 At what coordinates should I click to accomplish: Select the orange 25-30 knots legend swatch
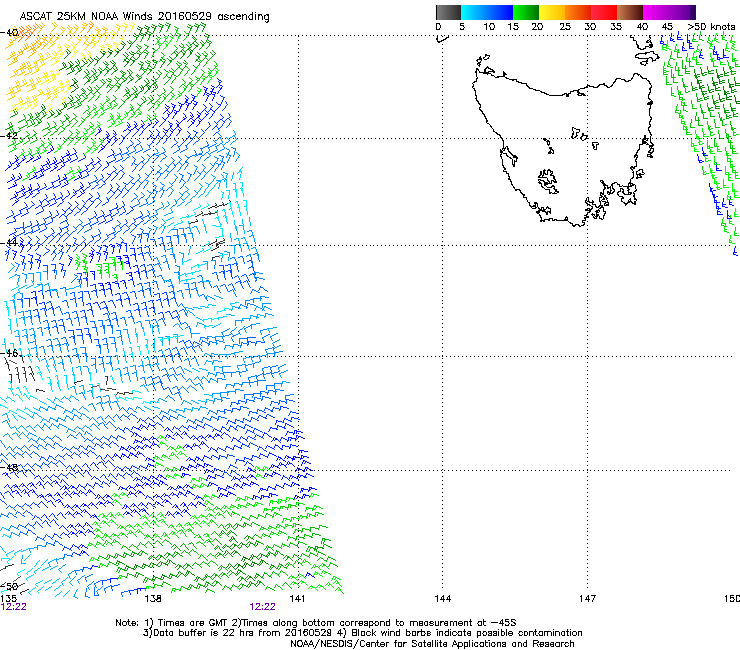tap(578, 12)
